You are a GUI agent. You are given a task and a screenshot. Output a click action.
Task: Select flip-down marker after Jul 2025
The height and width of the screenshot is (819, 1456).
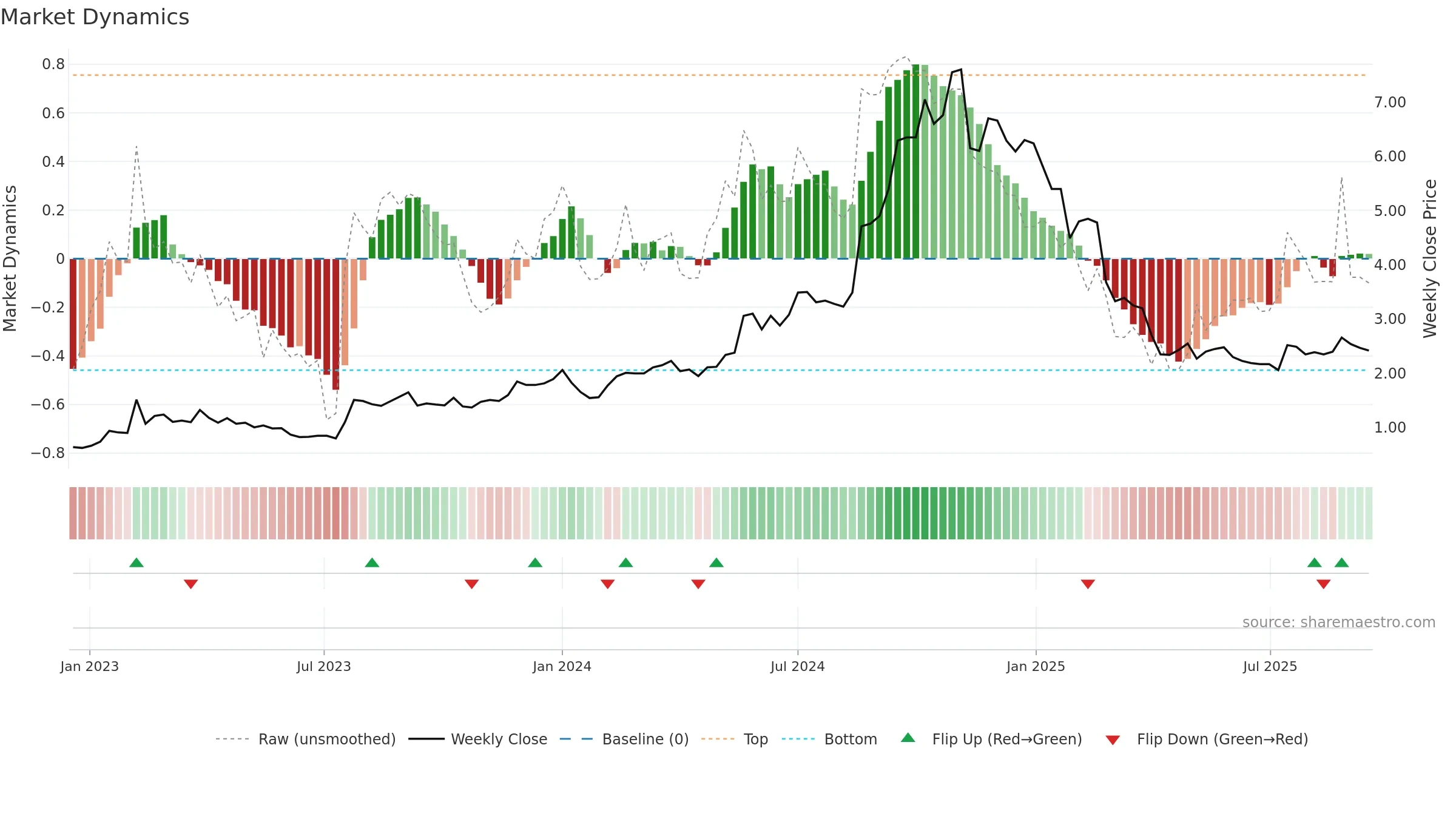point(1324,584)
